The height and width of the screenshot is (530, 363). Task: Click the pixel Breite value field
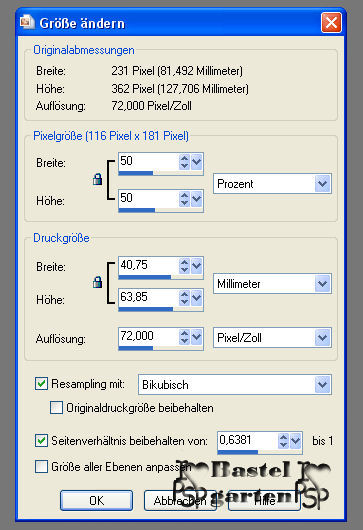click(x=148, y=161)
